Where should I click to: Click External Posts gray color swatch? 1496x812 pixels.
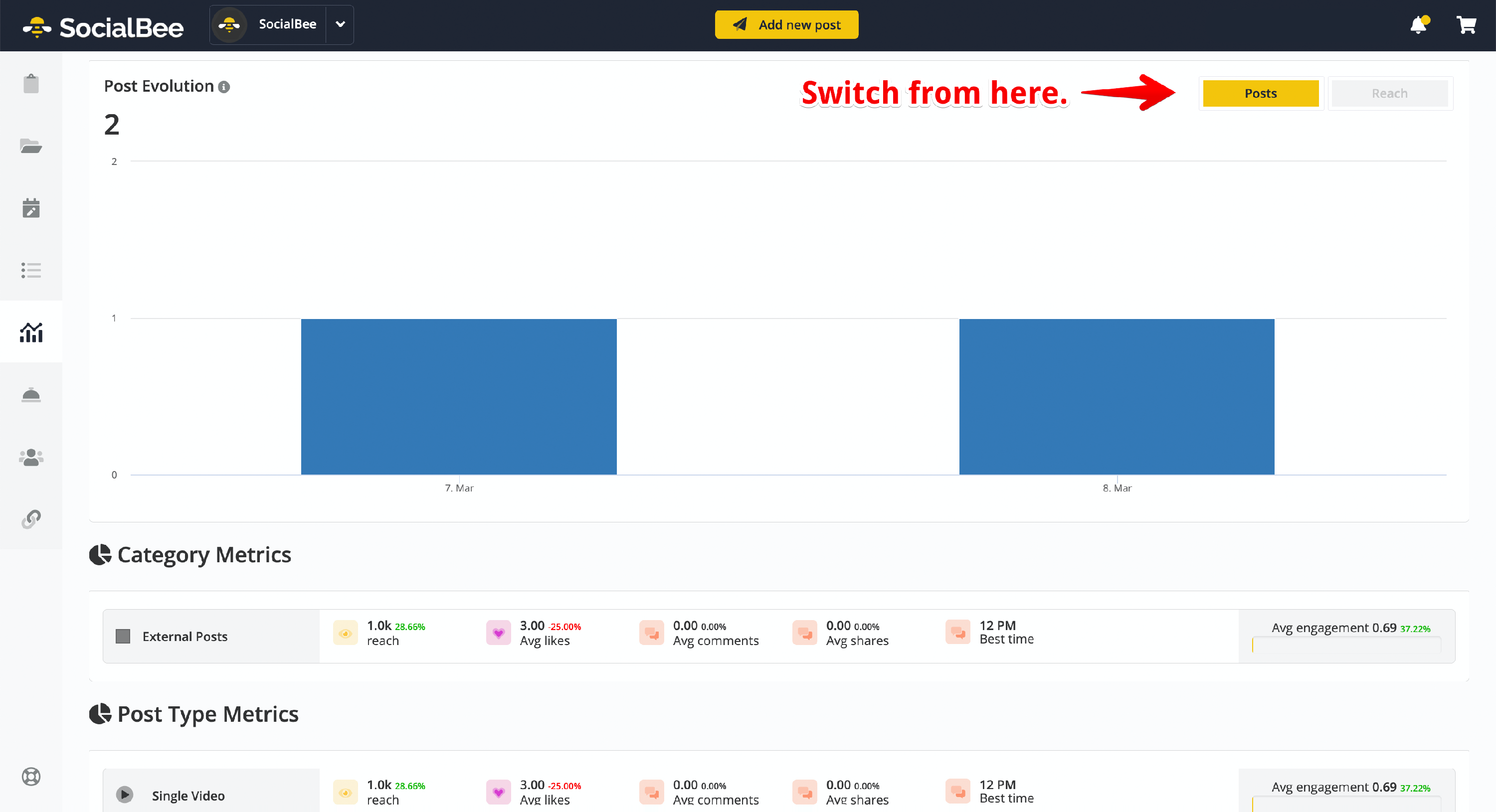[x=123, y=636]
